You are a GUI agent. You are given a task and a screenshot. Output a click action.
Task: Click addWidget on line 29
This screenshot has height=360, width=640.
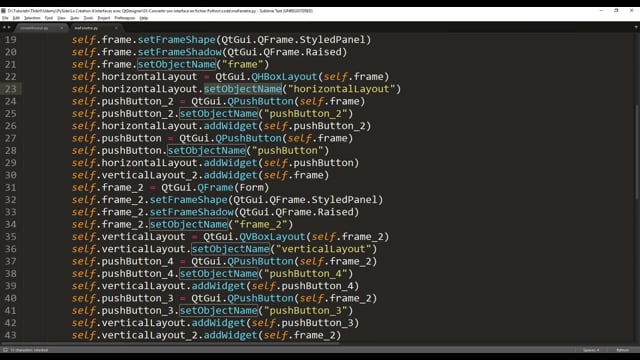point(231,163)
